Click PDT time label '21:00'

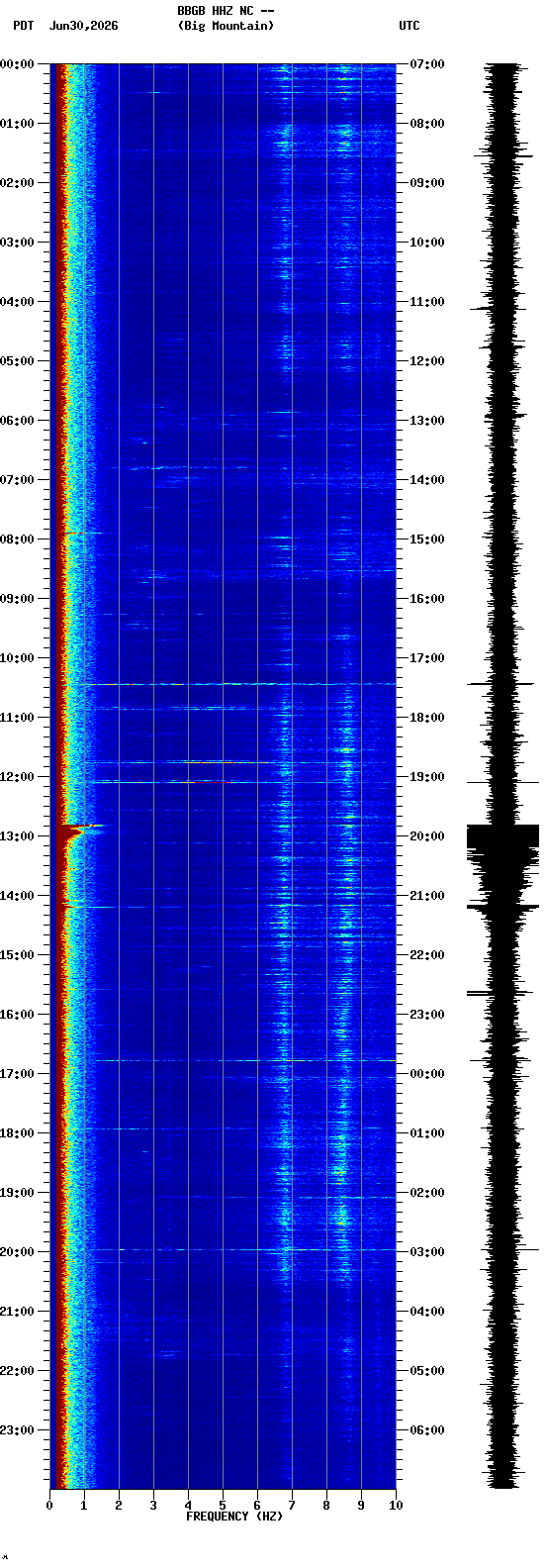(17, 1312)
